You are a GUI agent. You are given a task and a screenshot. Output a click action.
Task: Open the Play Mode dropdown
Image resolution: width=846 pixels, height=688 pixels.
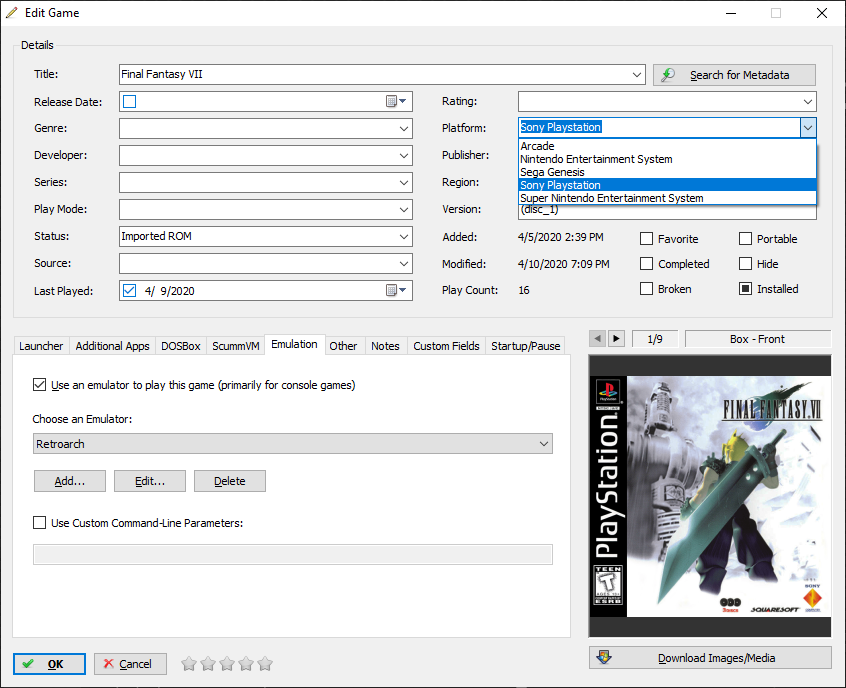point(404,209)
